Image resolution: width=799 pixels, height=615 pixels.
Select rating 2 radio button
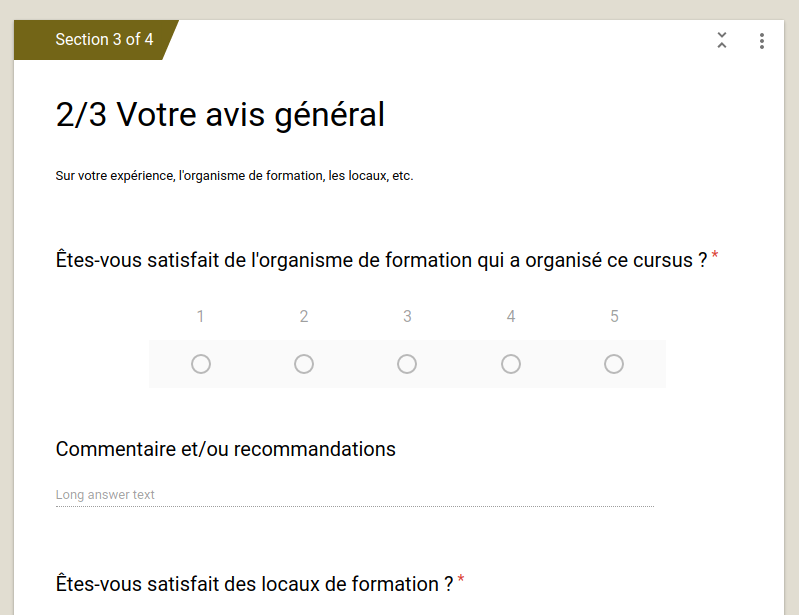(x=304, y=364)
